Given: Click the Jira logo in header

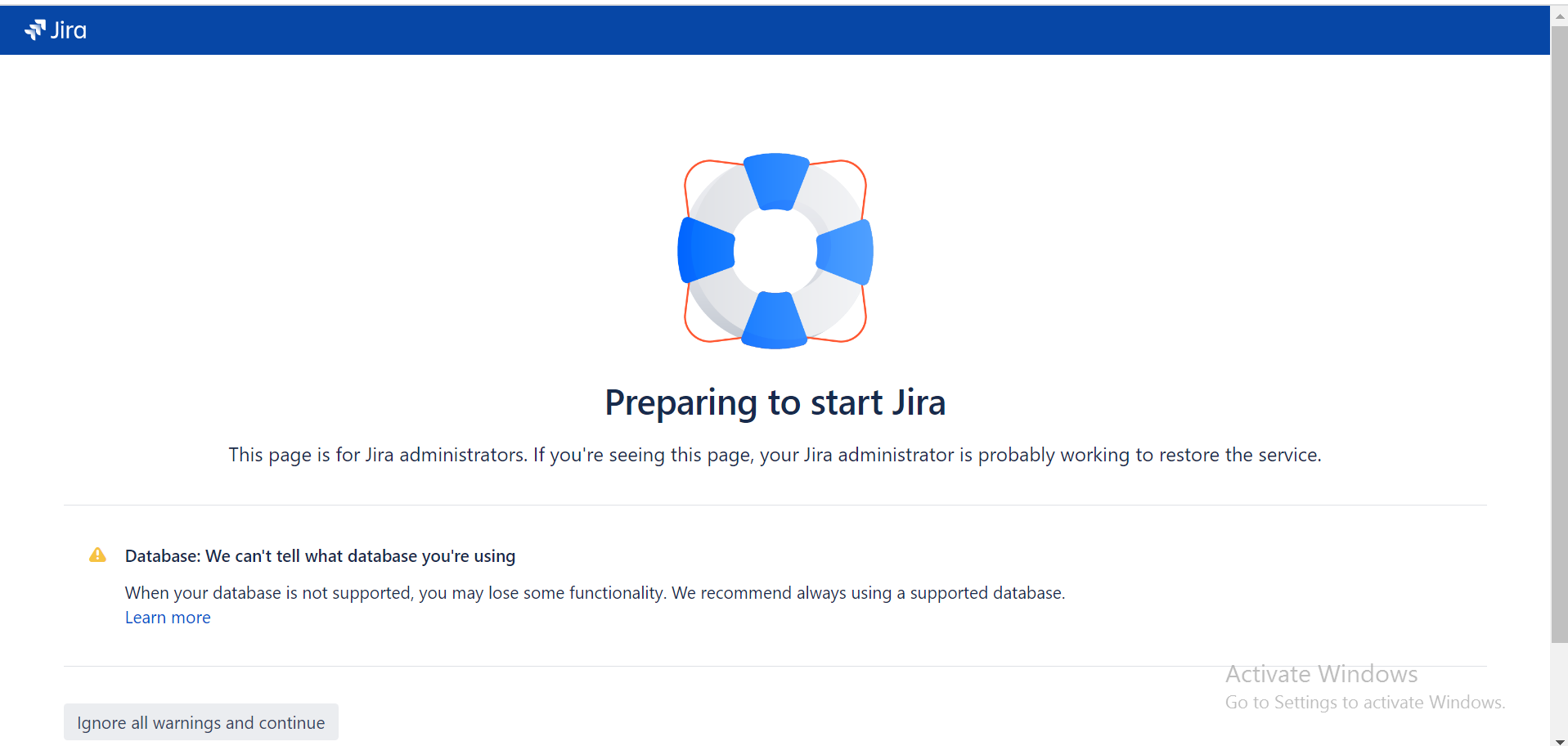Looking at the screenshot, I should (56, 30).
